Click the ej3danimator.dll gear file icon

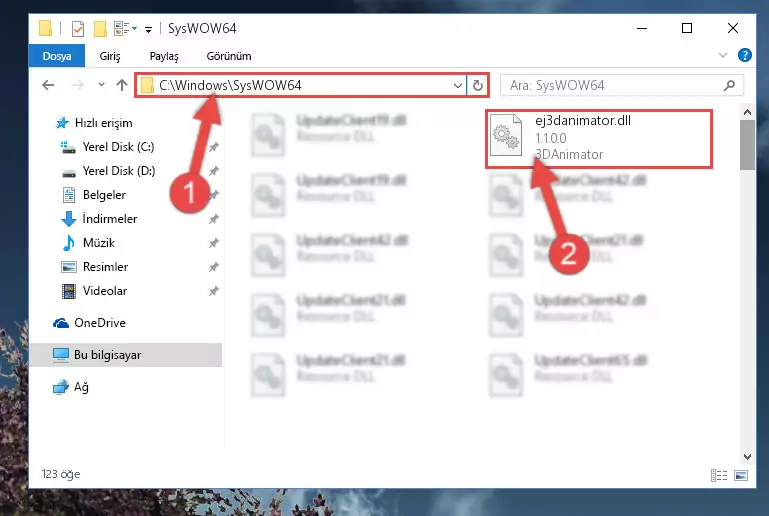tap(506, 135)
